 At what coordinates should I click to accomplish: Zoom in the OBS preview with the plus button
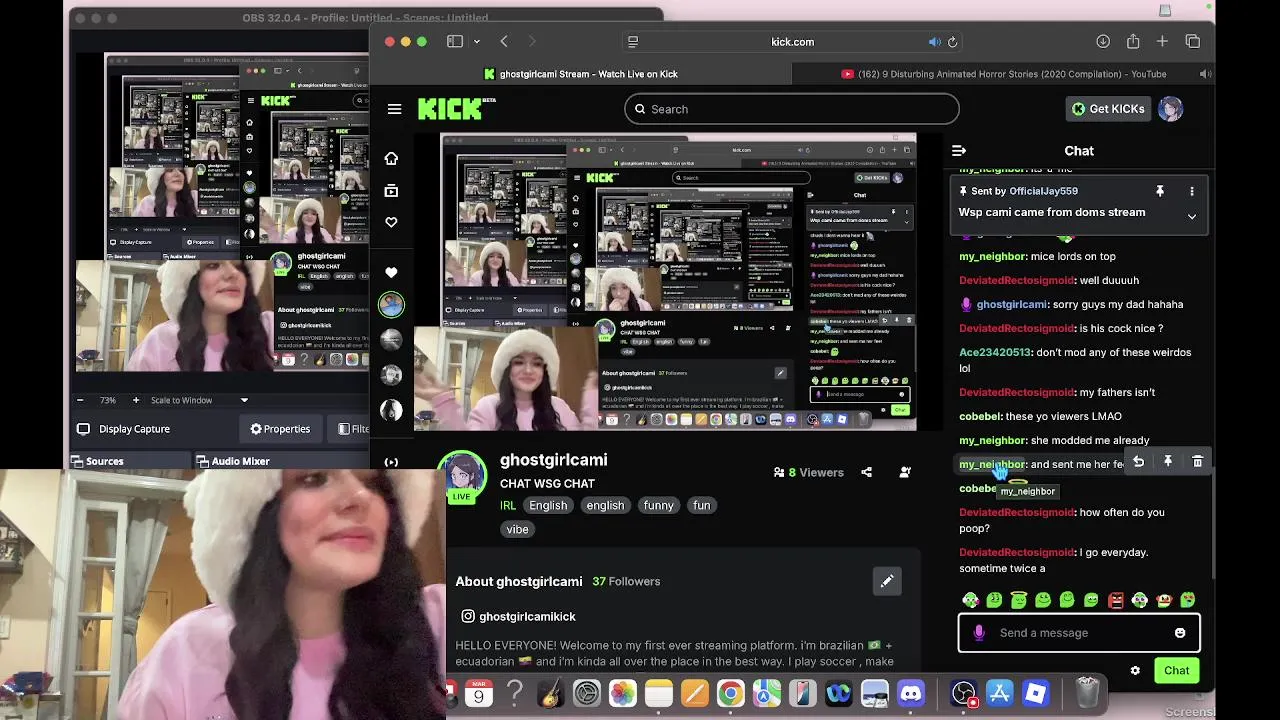coord(136,400)
